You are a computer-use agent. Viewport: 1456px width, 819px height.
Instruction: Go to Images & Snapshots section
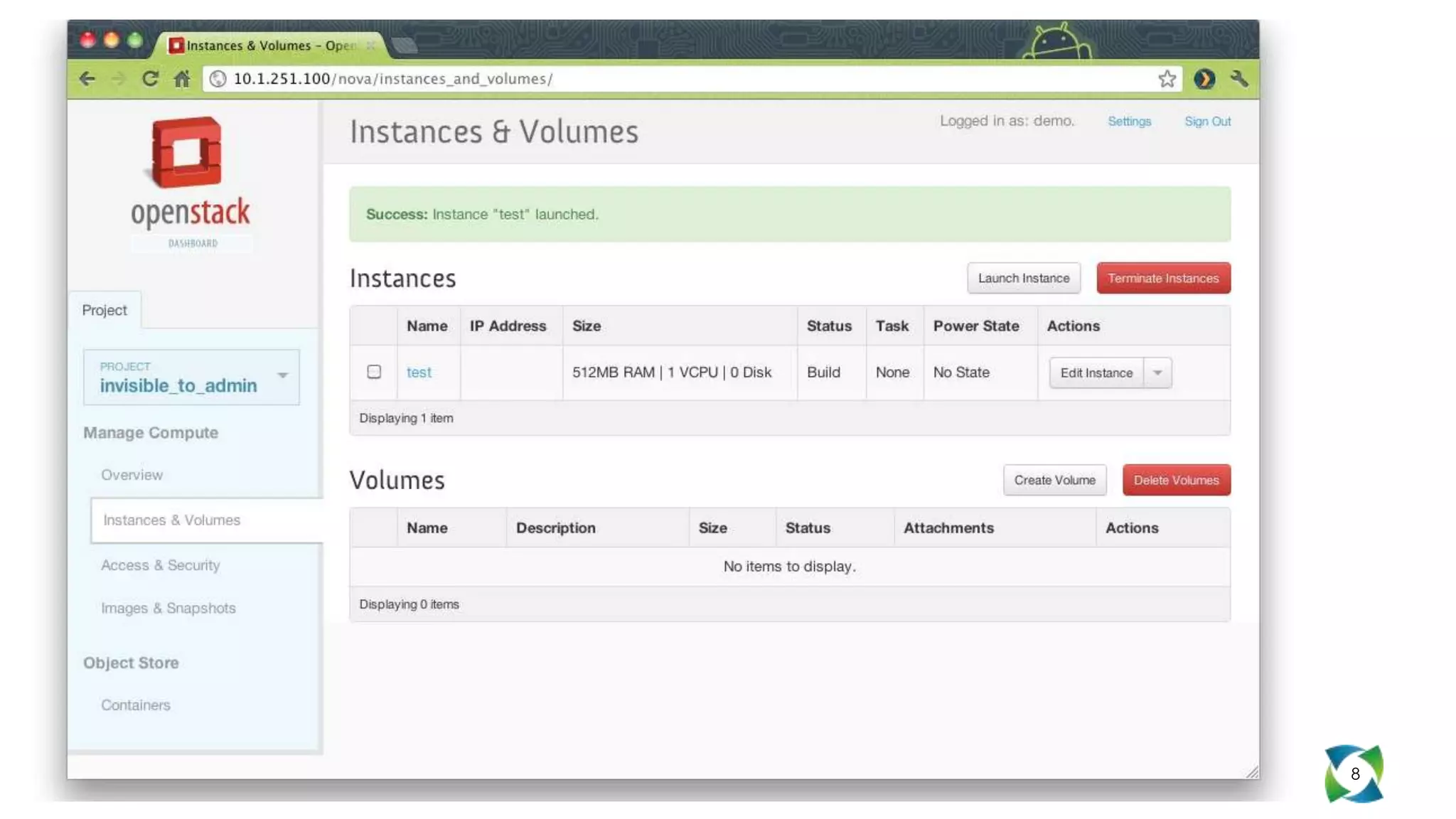point(168,609)
